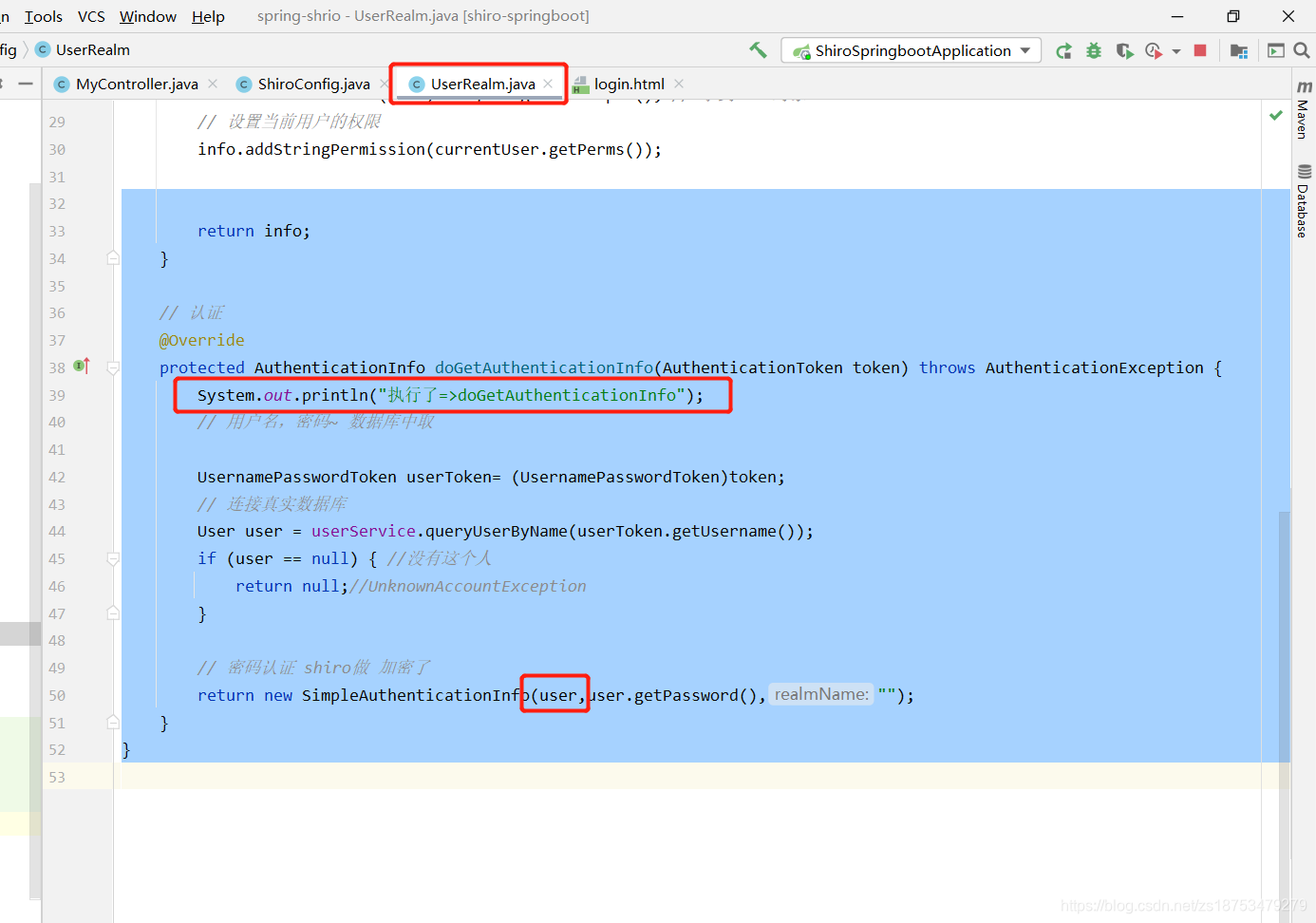1316x923 pixels.
Task: Click the green inspection checkmark icon
Action: (x=1276, y=115)
